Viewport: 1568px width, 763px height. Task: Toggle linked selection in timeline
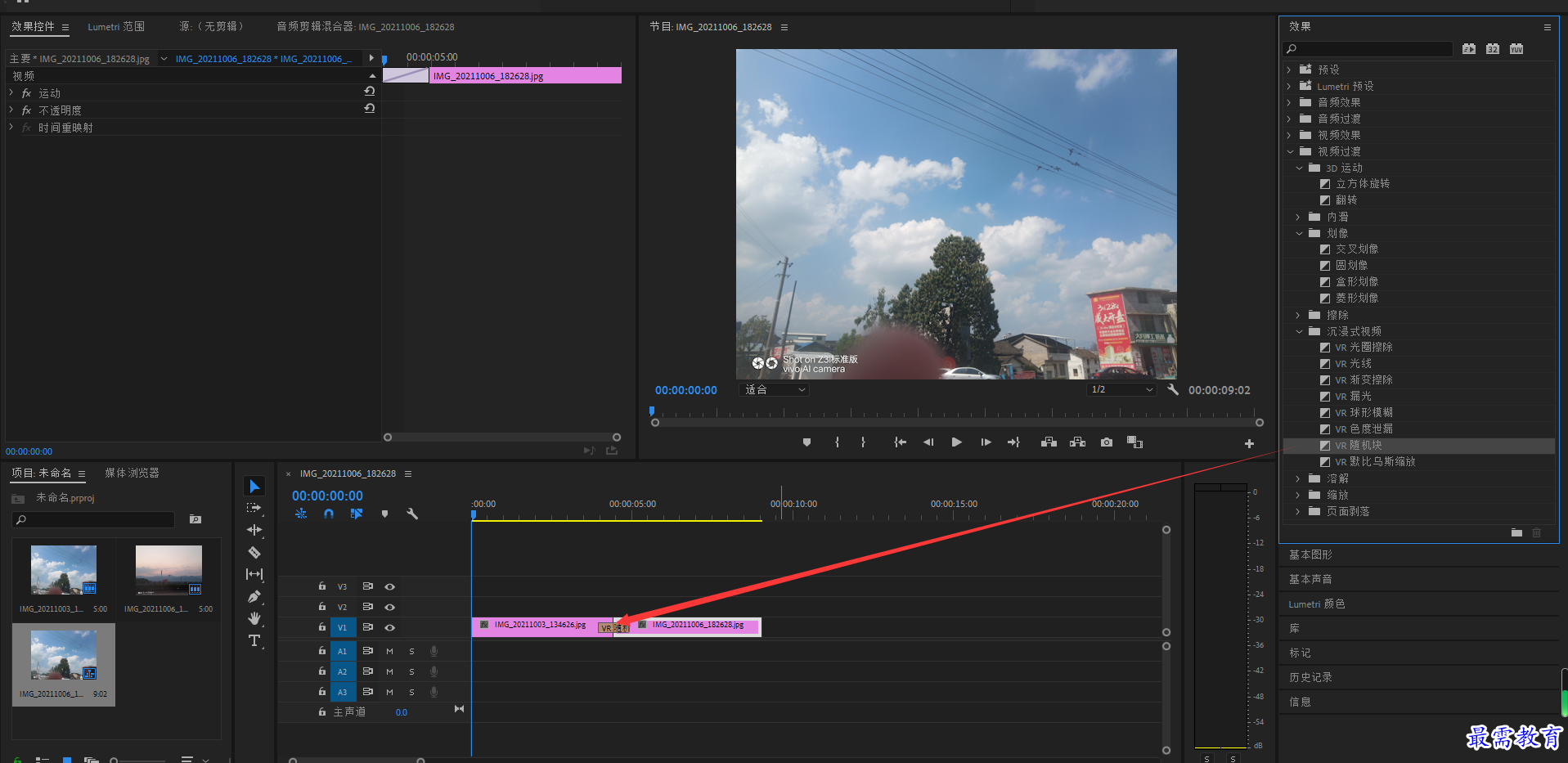tap(357, 514)
